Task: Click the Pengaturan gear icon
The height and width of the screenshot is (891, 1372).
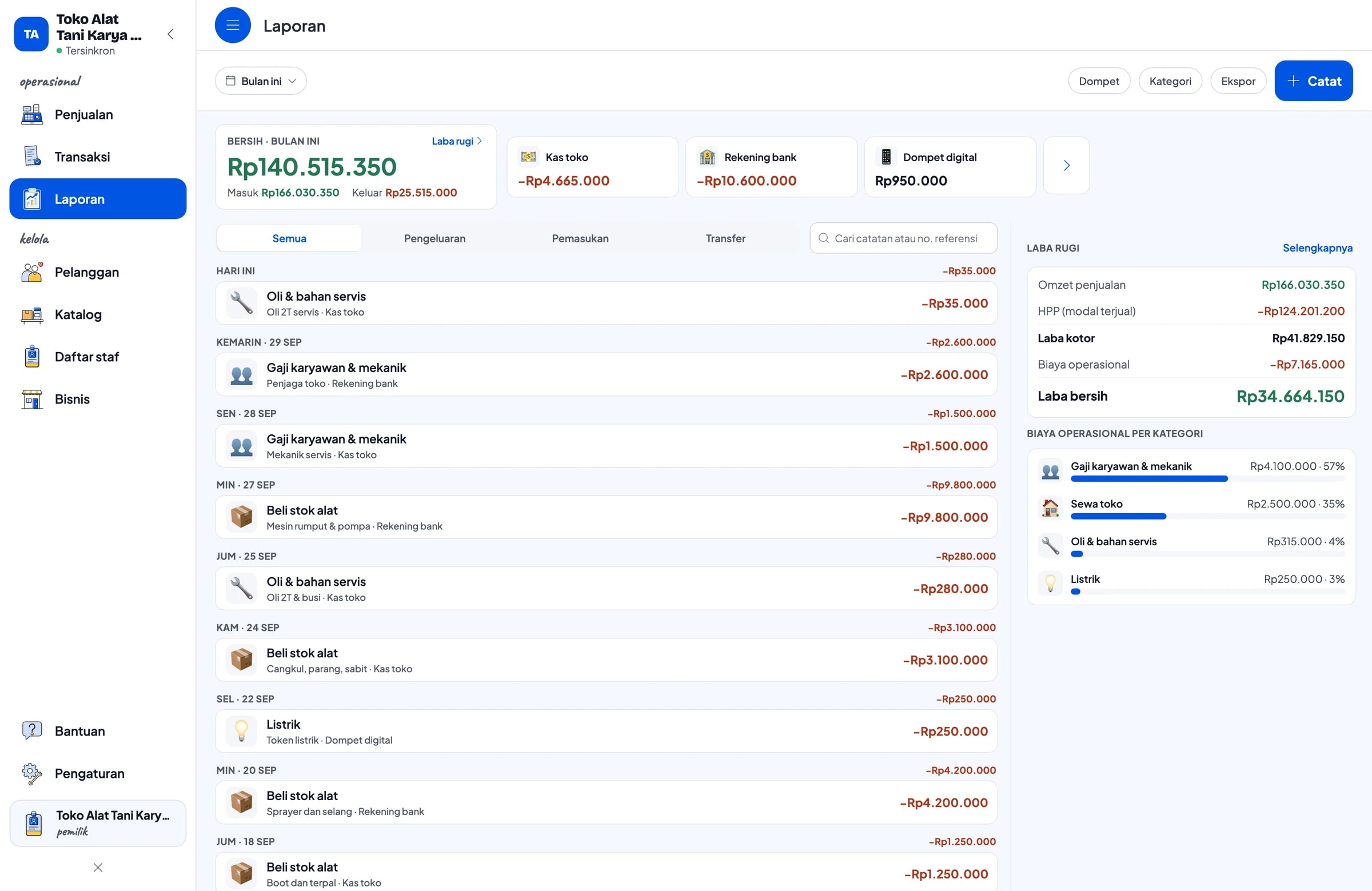Action: pos(31,773)
